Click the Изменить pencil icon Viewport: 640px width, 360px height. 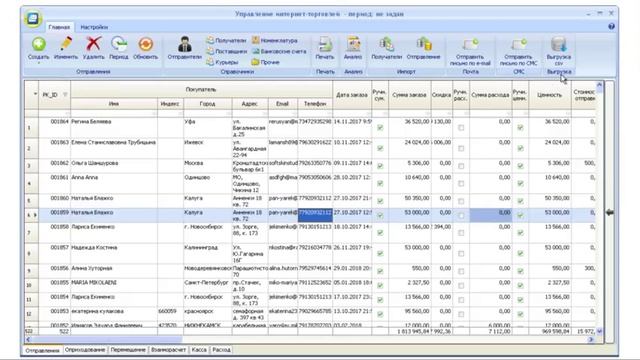click(x=66, y=44)
